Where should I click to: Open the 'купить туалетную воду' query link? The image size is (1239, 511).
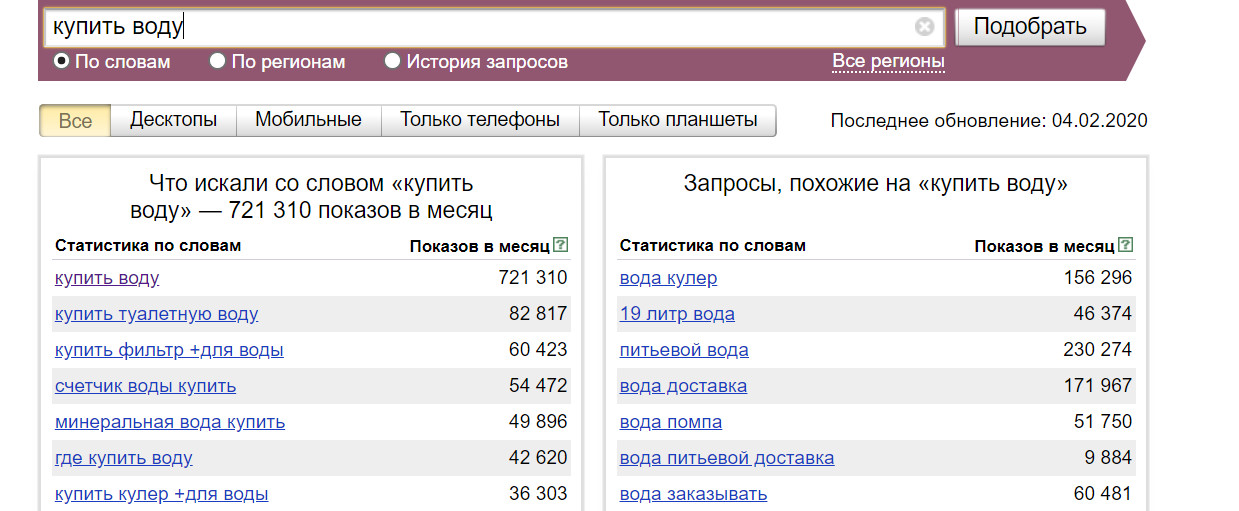(157, 314)
